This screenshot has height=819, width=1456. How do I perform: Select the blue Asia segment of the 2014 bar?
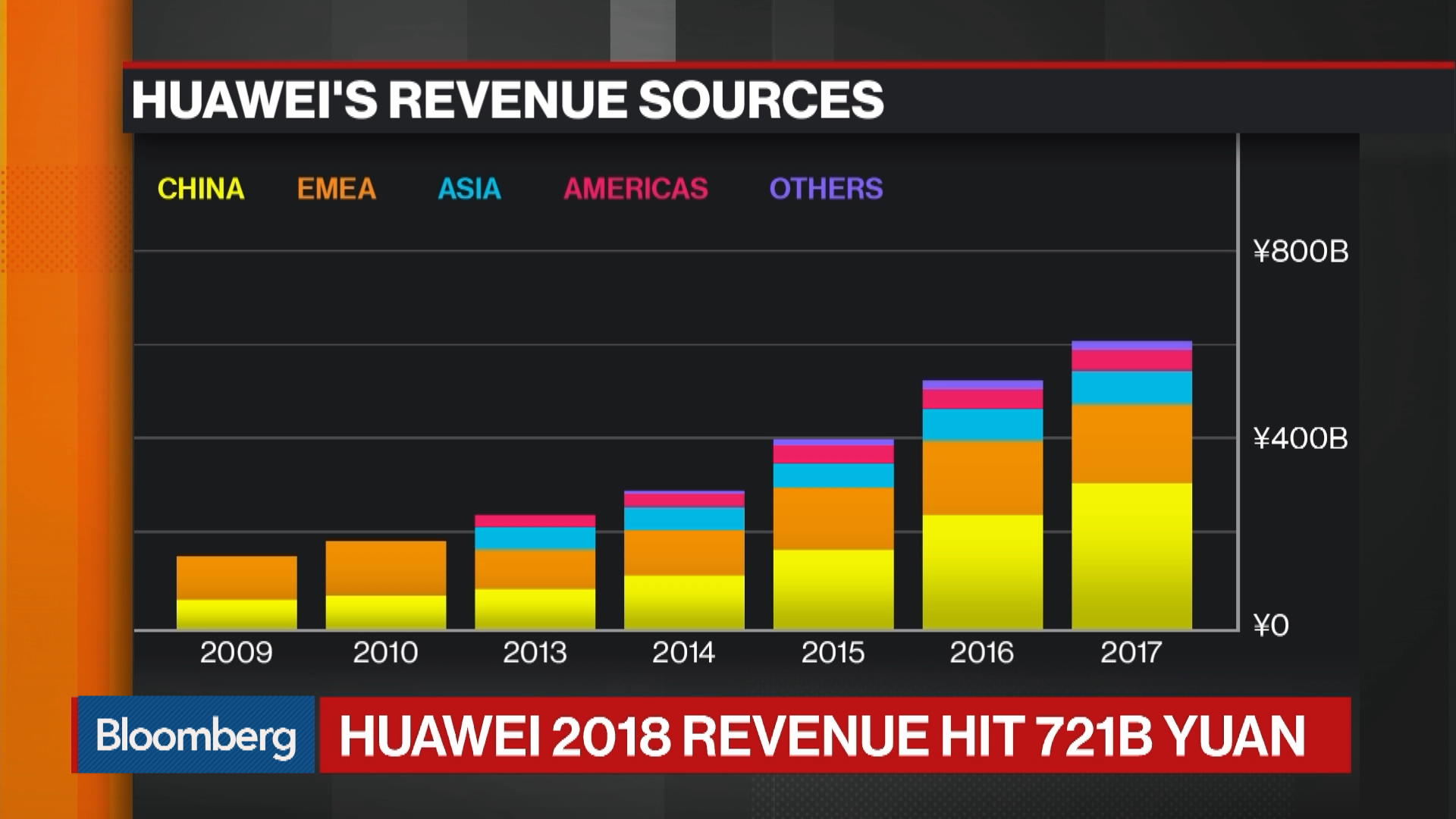(x=684, y=519)
